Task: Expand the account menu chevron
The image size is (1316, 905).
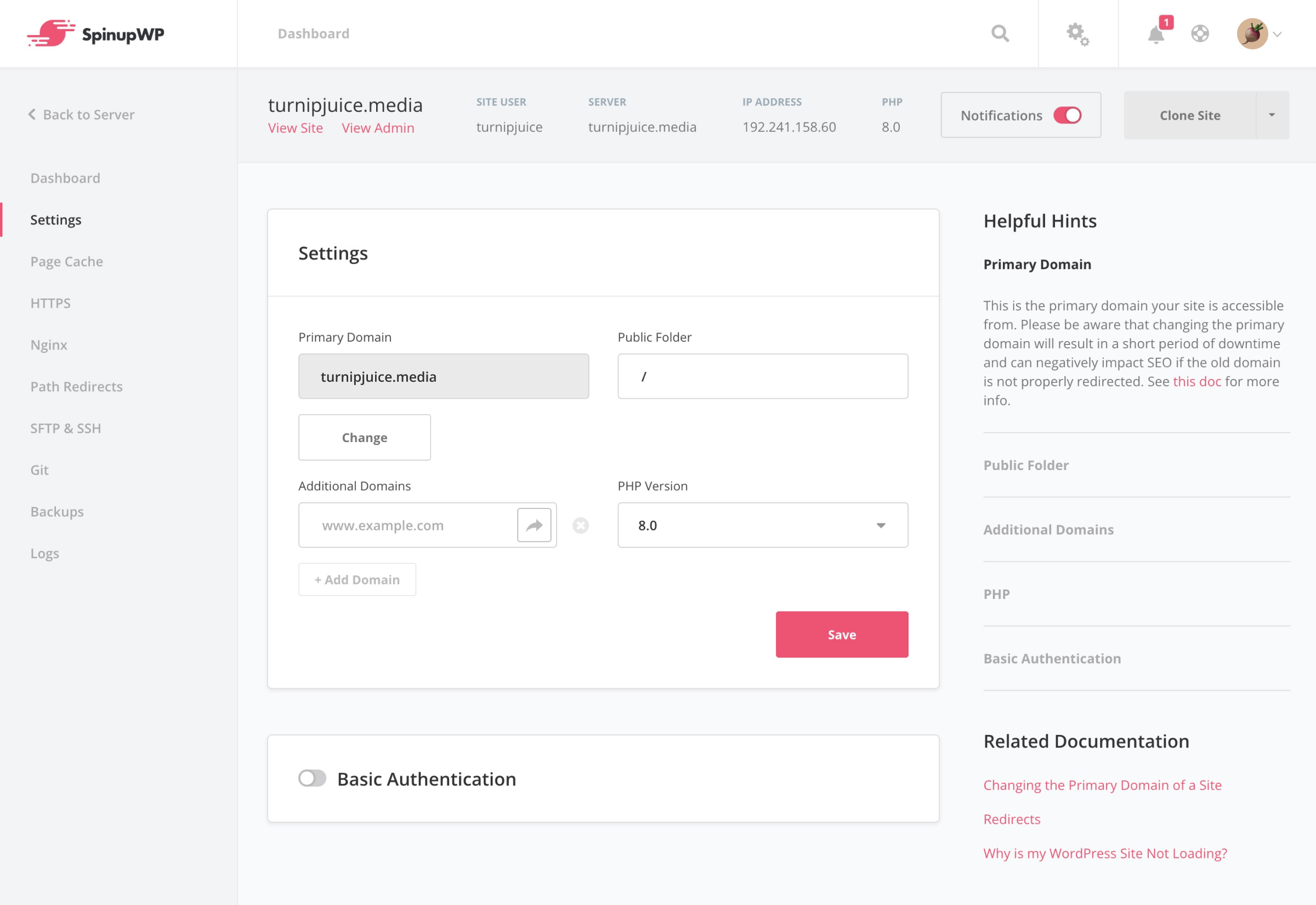Action: coord(1277,34)
